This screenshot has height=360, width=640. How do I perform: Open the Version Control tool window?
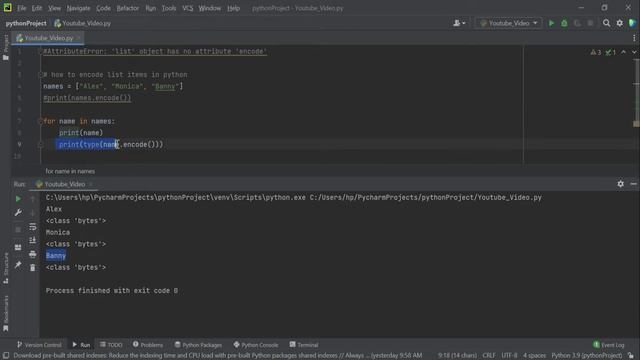pos(39,345)
